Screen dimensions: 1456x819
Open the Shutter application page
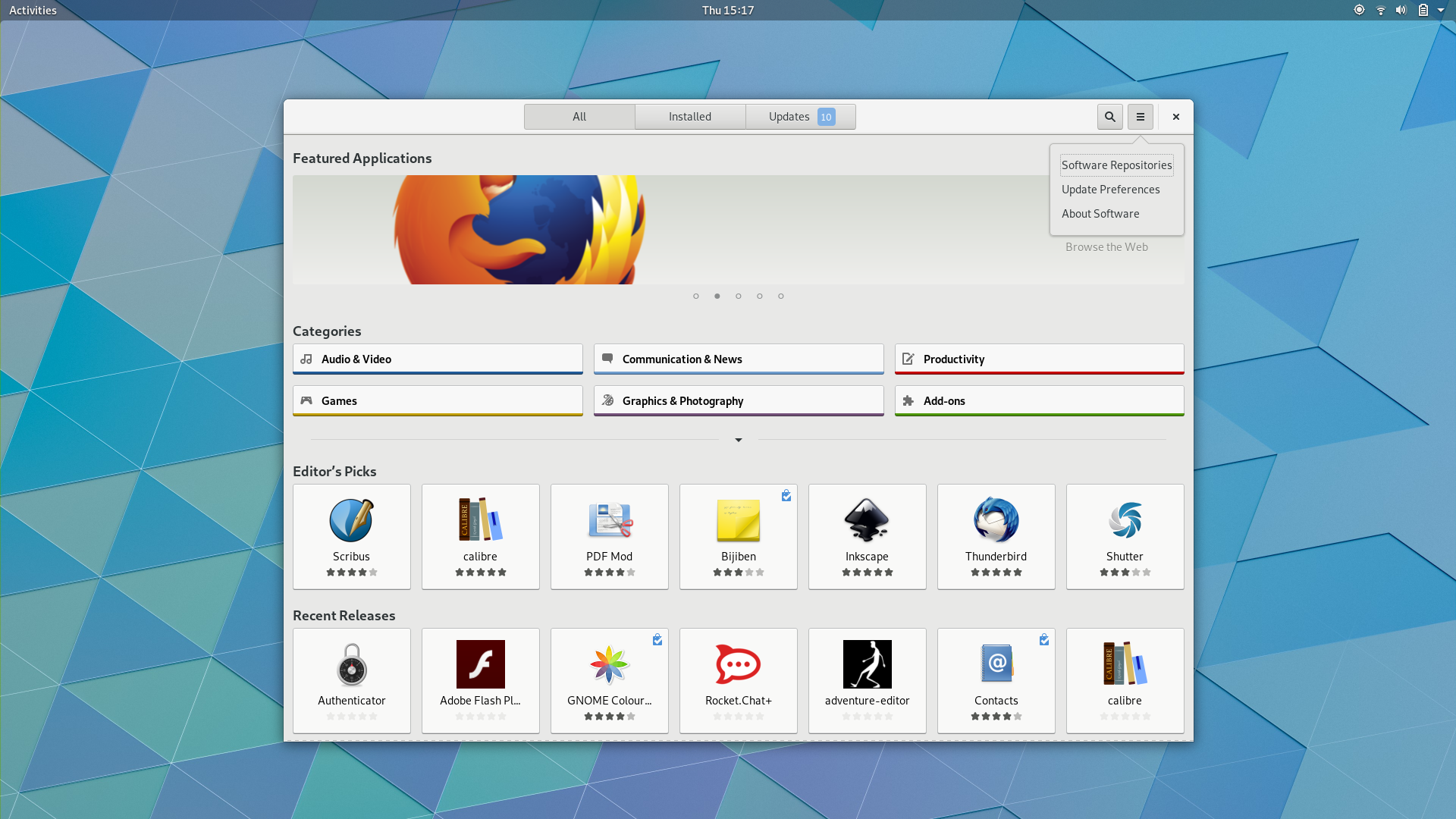pos(1125,535)
